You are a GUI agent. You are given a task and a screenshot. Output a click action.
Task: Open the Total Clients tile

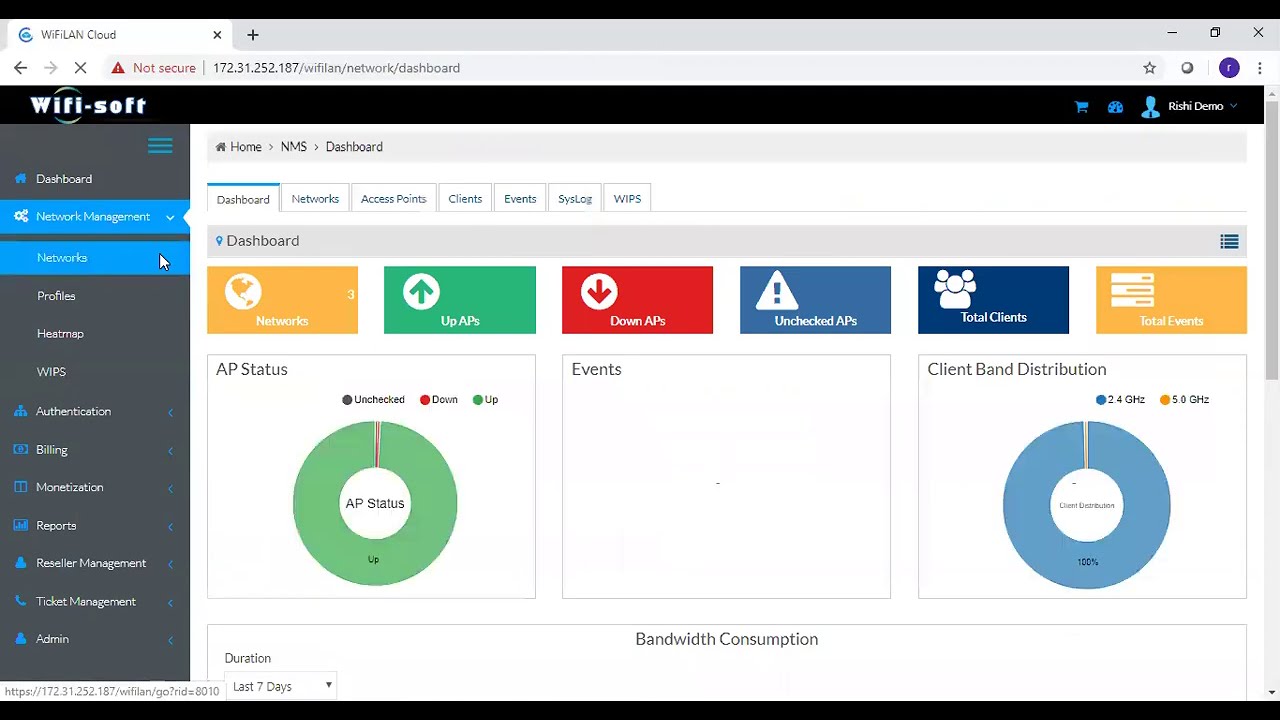click(x=993, y=300)
